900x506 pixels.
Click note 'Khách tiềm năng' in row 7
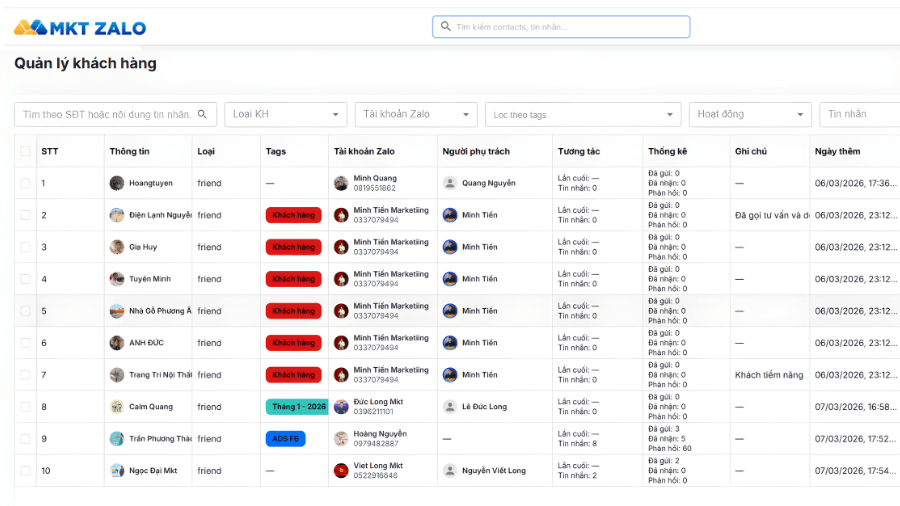[x=769, y=375]
